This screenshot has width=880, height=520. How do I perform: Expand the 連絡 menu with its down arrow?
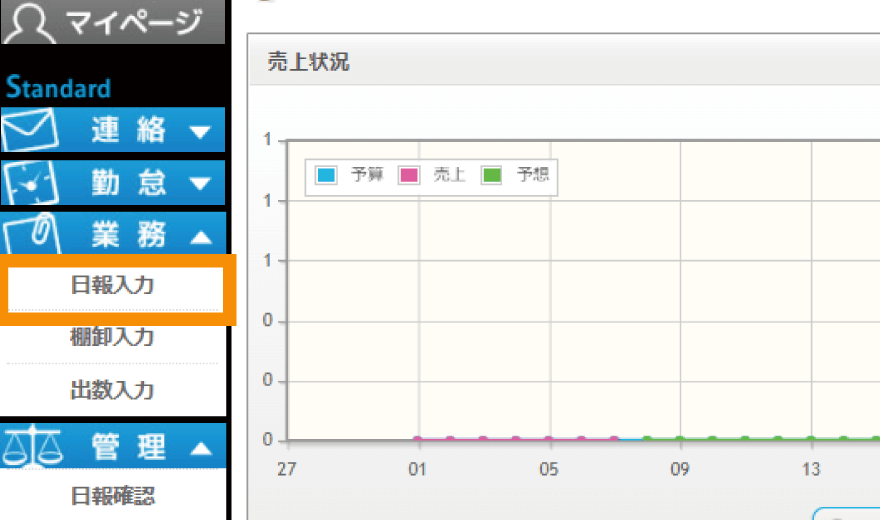(x=200, y=131)
